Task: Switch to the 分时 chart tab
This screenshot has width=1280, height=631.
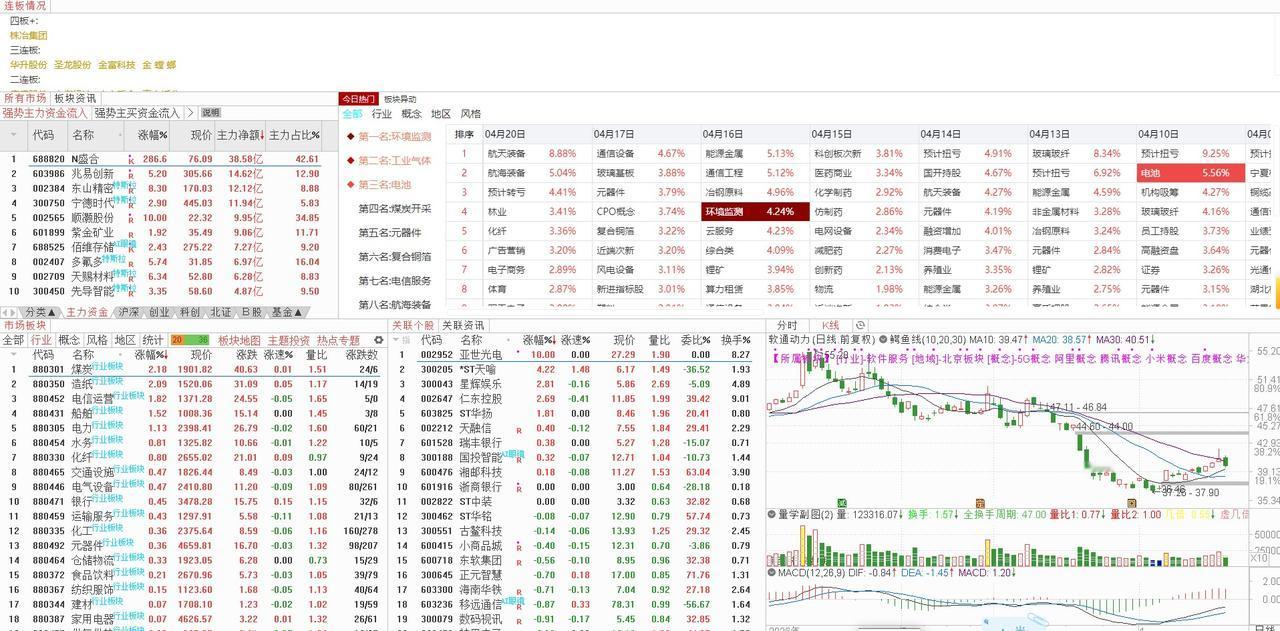Action: (786, 324)
